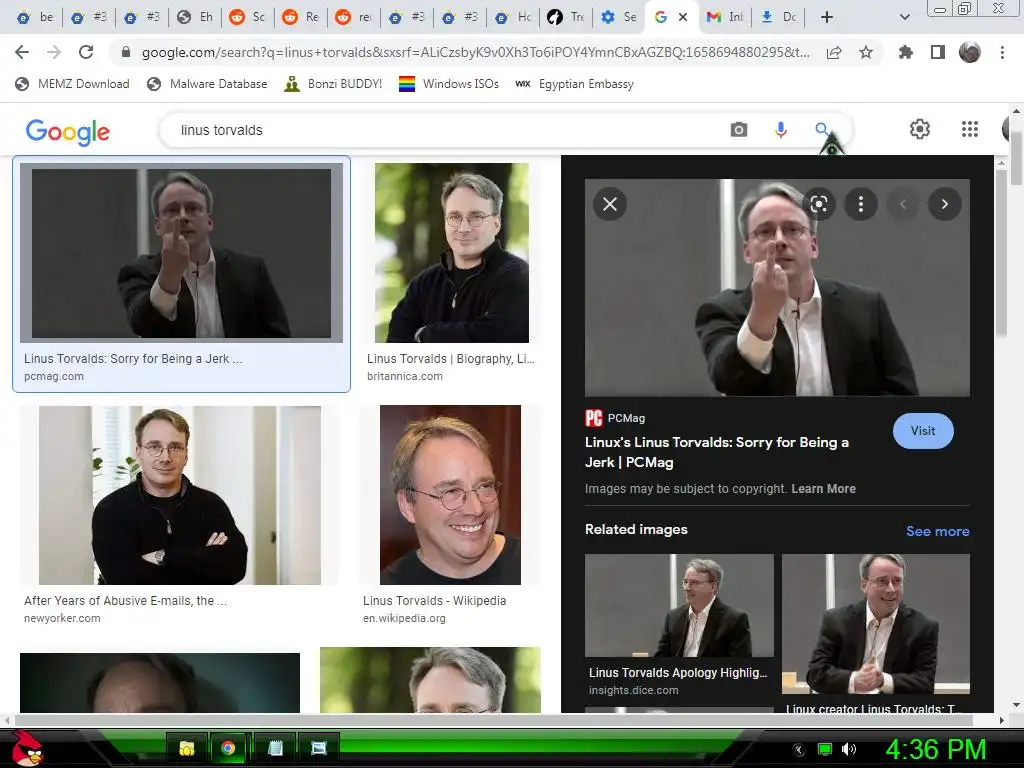The height and width of the screenshot is (768, 1024).
Task: Click the en.wikipedia.org source text
Action: 404,618
